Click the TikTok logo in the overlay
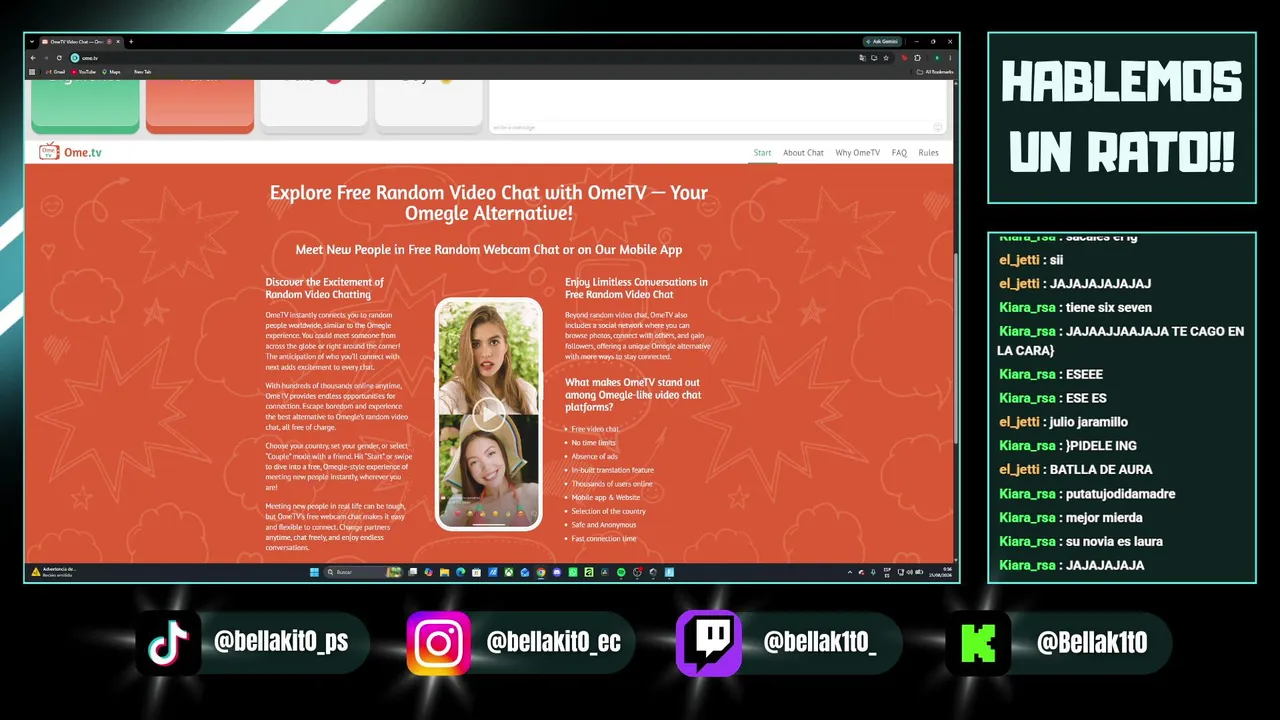This screenshot has width=1280, height=720. 169,643
